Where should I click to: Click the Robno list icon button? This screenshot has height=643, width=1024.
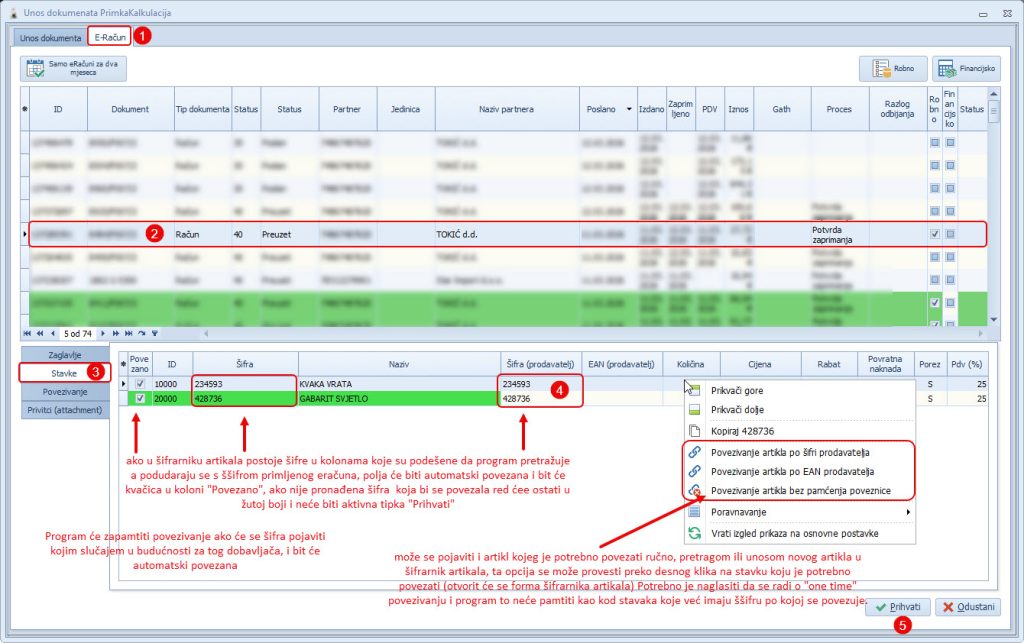(881, 69)
